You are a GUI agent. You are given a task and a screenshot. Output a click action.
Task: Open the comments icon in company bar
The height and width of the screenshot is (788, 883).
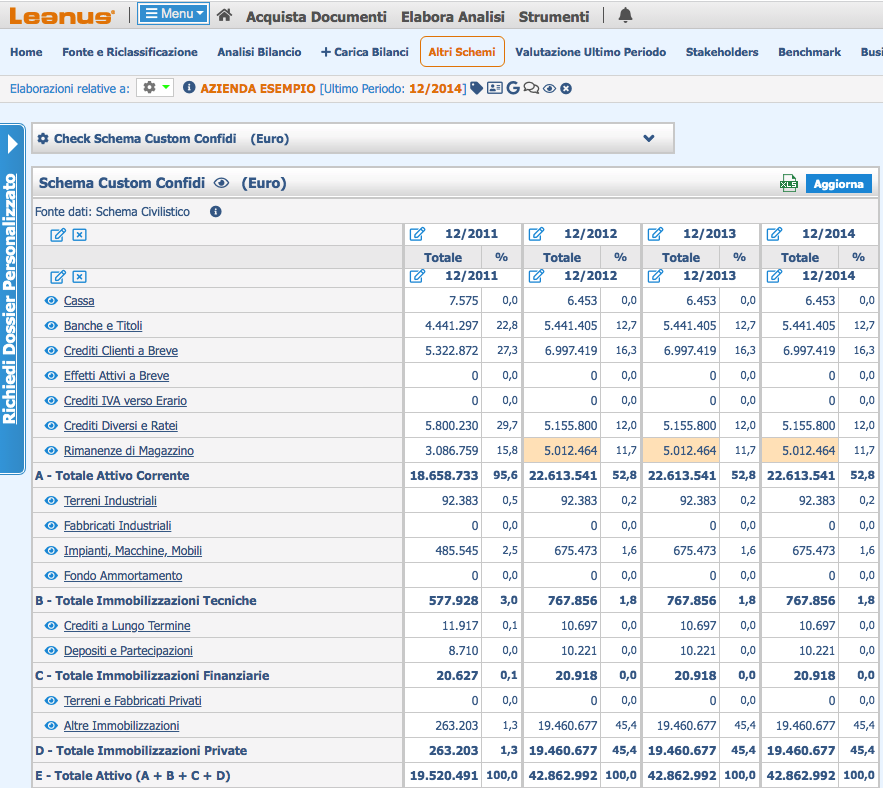pos(531,89)
